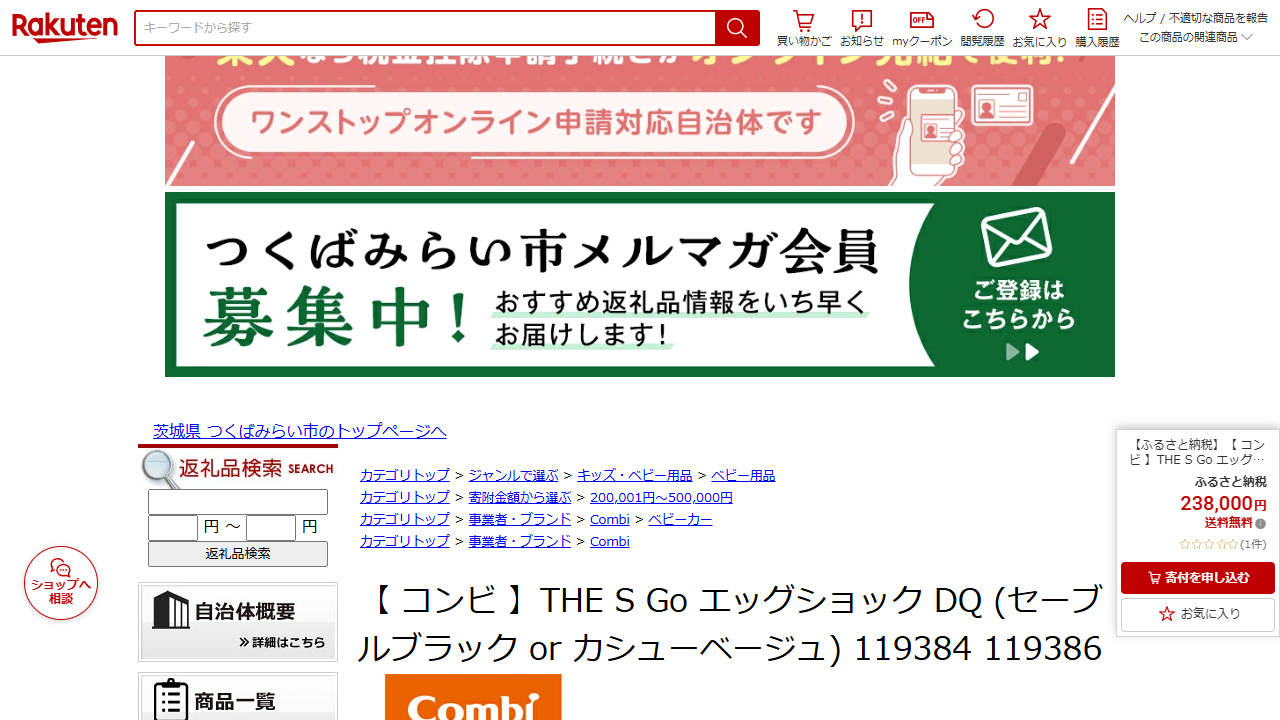Click Combi link in the ベビーカー breadcrumb row

pyautogui.click(x=610, y=519)
